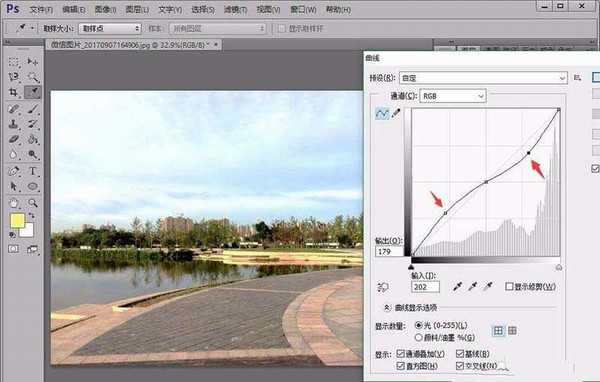
Task: Open the Edit menu
Action: (x=74, y=10)
